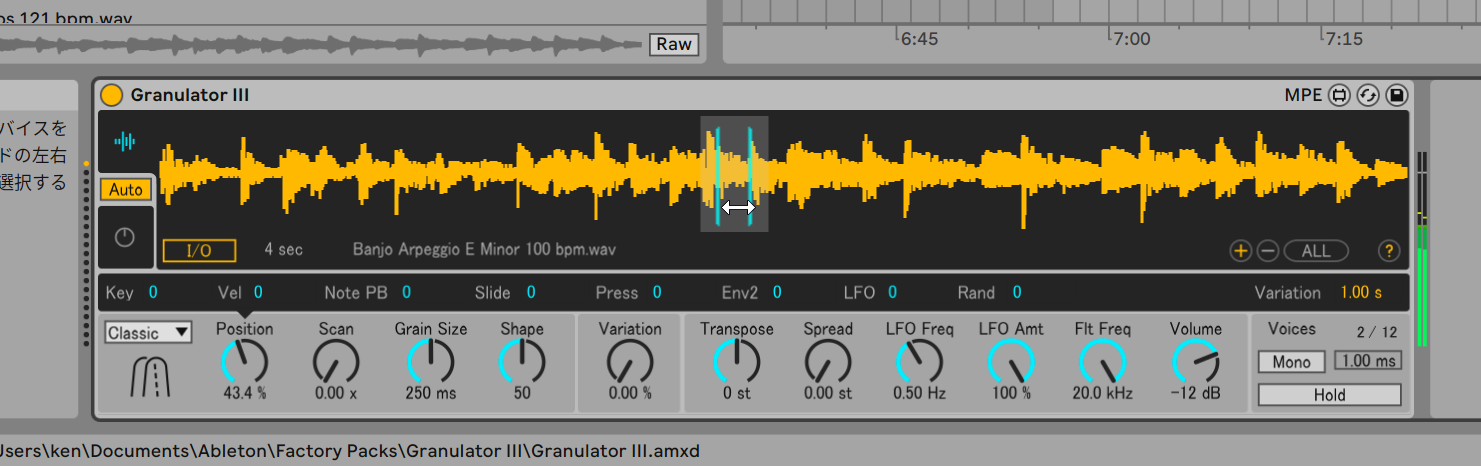The image size is (1481, 466).
Task: Click the grain envelope shape icon
Action: click(x=149, y=379)
